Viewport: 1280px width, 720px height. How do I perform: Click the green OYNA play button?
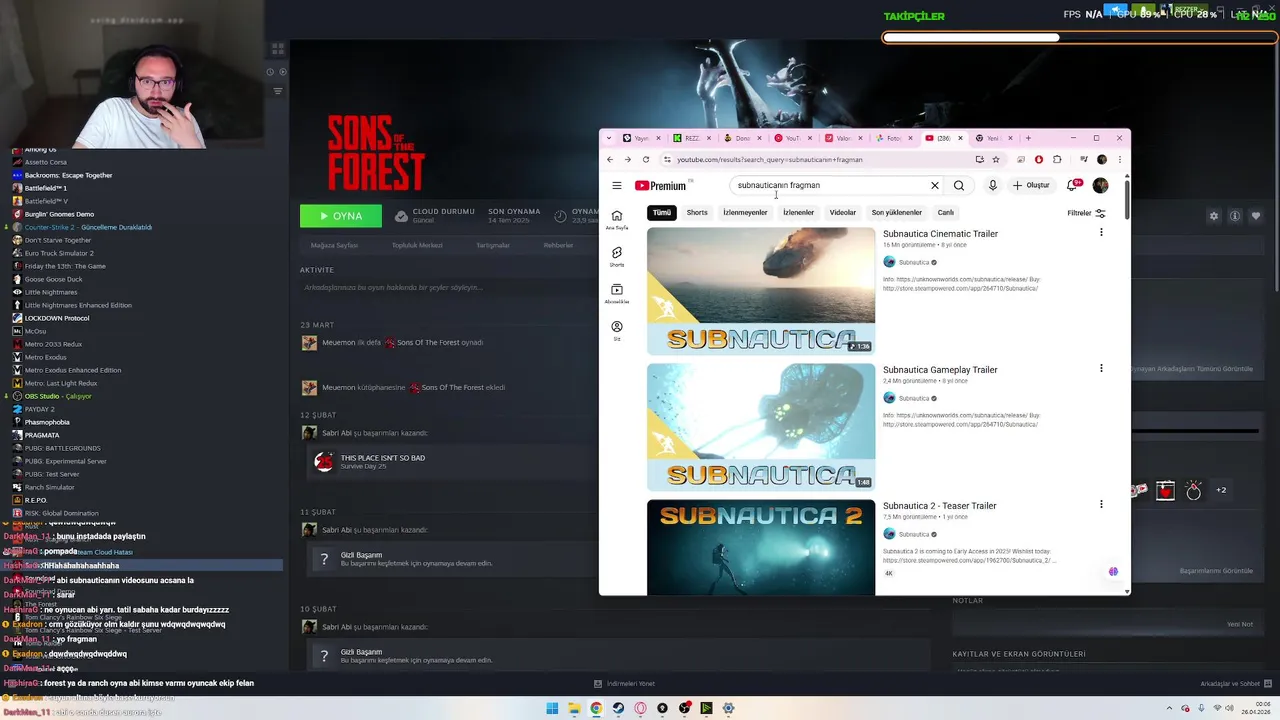coord(341,216)
